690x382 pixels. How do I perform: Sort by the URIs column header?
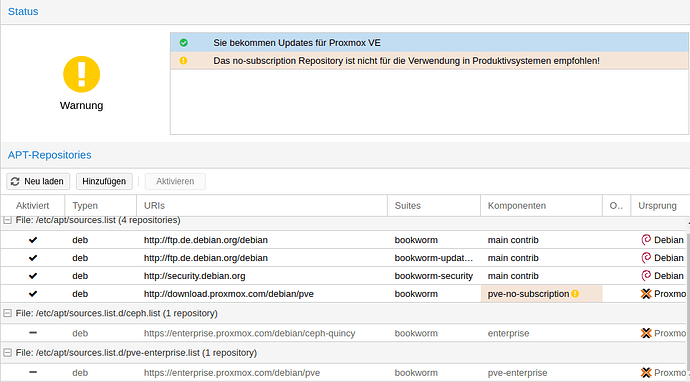tap(262, 206)
